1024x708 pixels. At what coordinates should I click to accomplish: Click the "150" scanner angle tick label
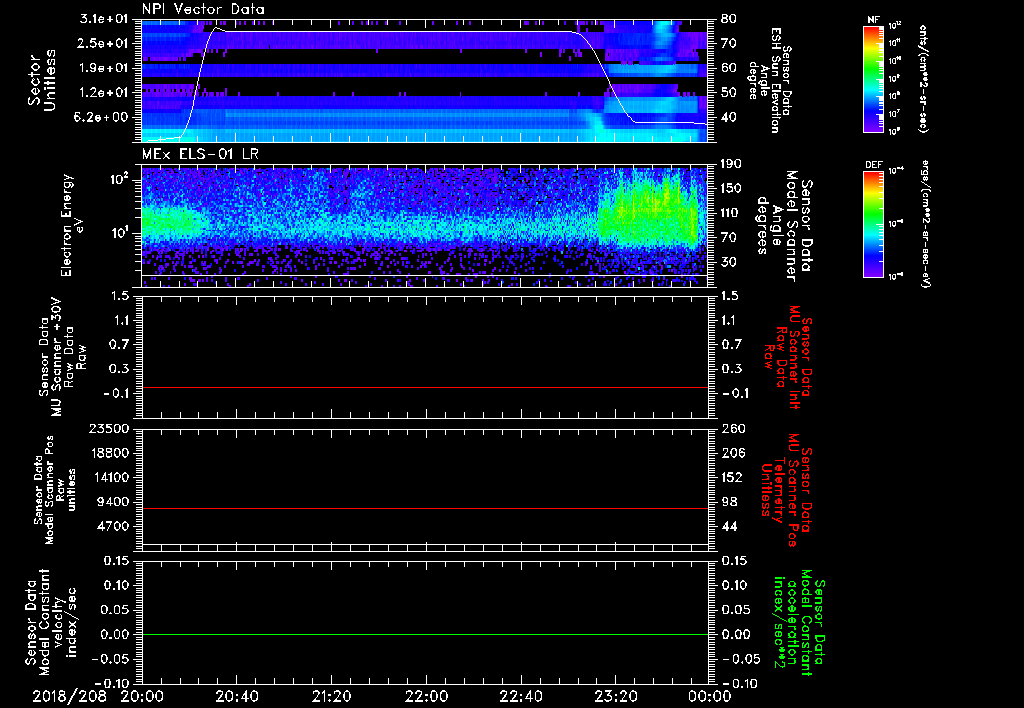pos(731,189)
